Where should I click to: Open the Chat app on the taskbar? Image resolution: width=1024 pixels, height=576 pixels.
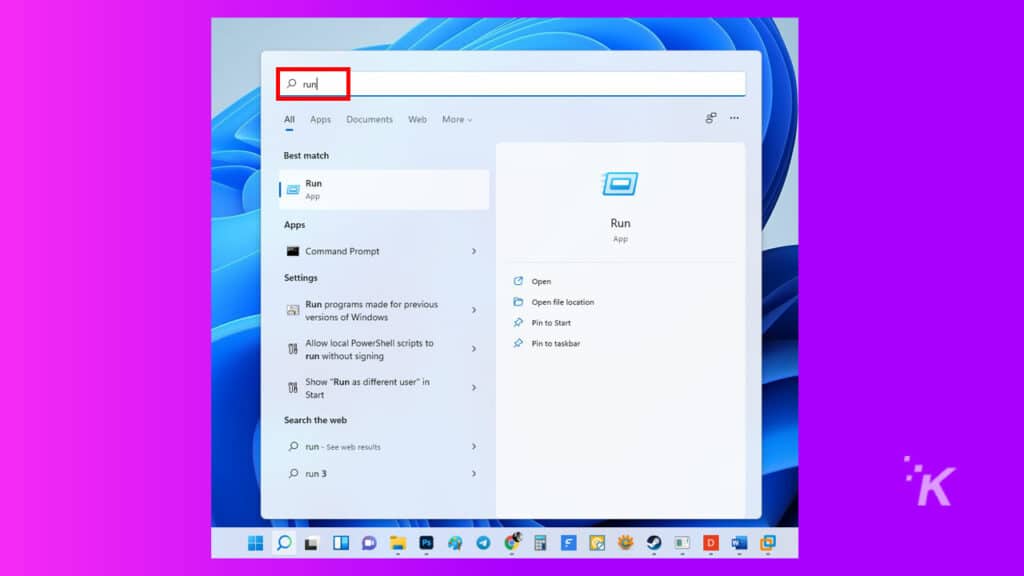[x=369, y=543]
